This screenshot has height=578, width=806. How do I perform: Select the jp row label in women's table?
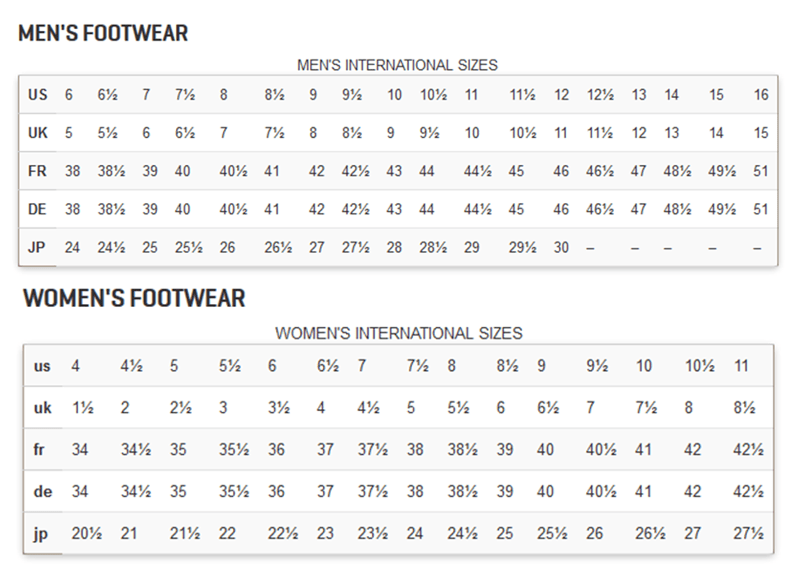point(41,534)
